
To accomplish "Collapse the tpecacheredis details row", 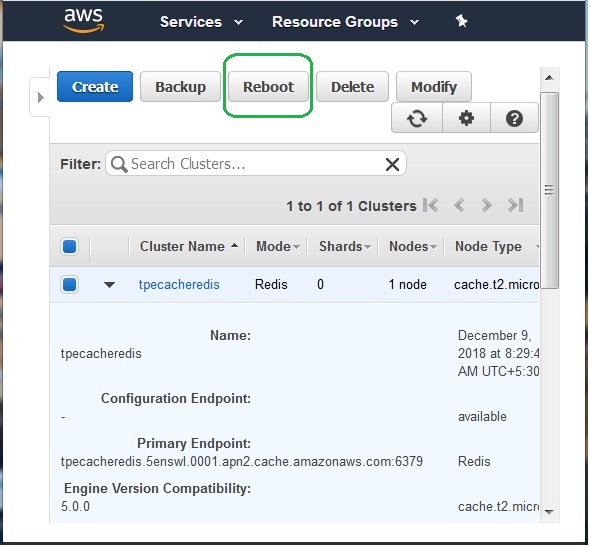I will (x=109, y=285).
